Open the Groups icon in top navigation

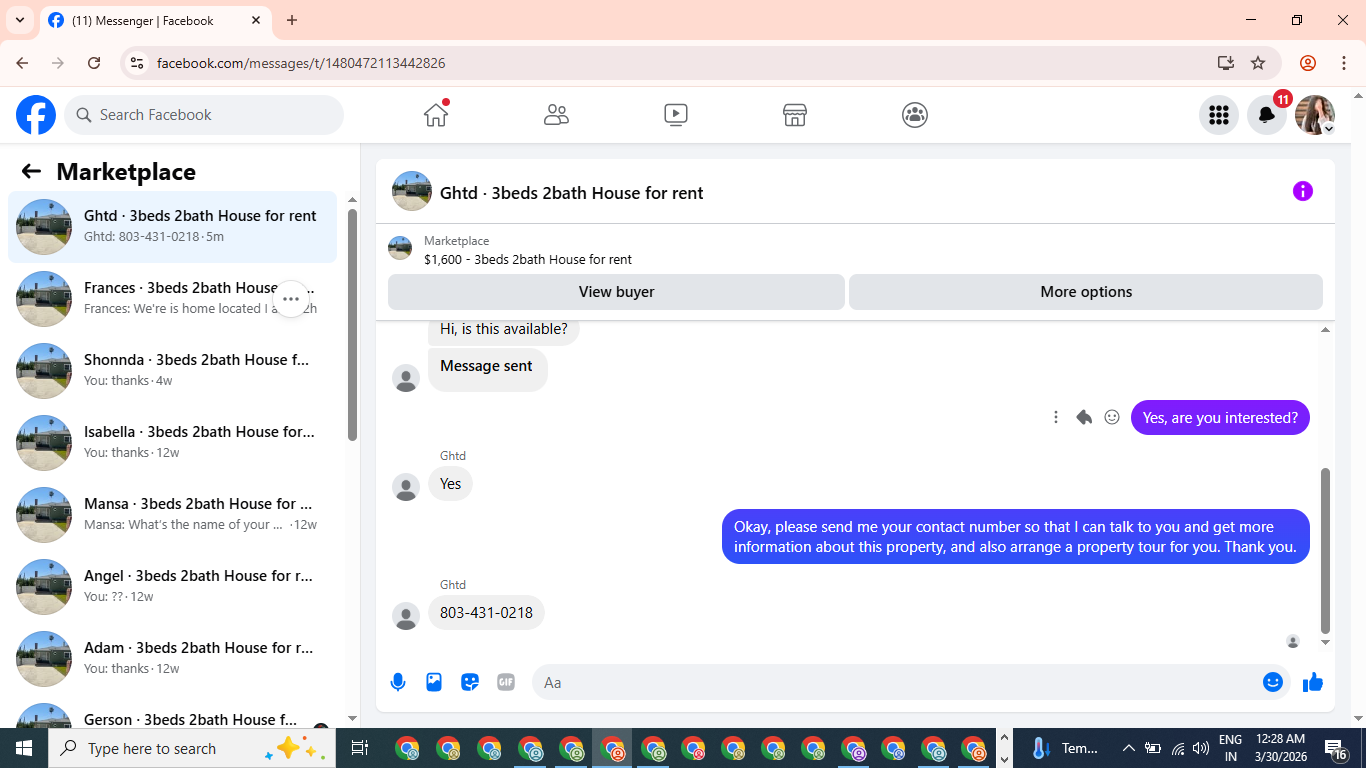[915, 115]
